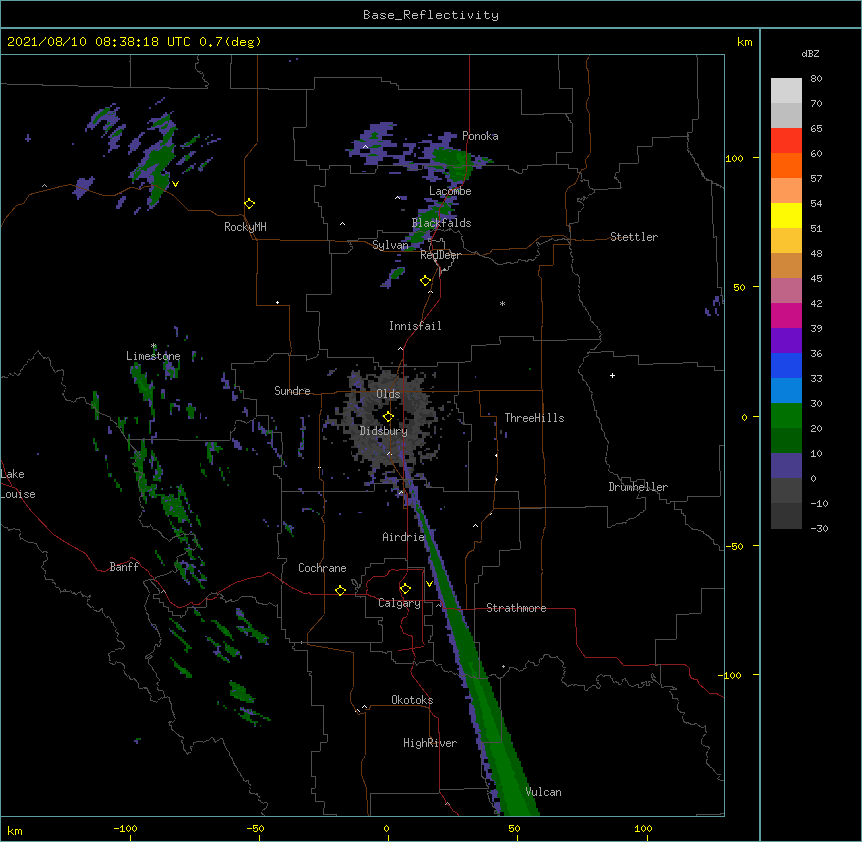Image resolution: width=862 pixels, height=842 pixels.
Task: Click the Limestone label
Action: (x=153, y=356)
